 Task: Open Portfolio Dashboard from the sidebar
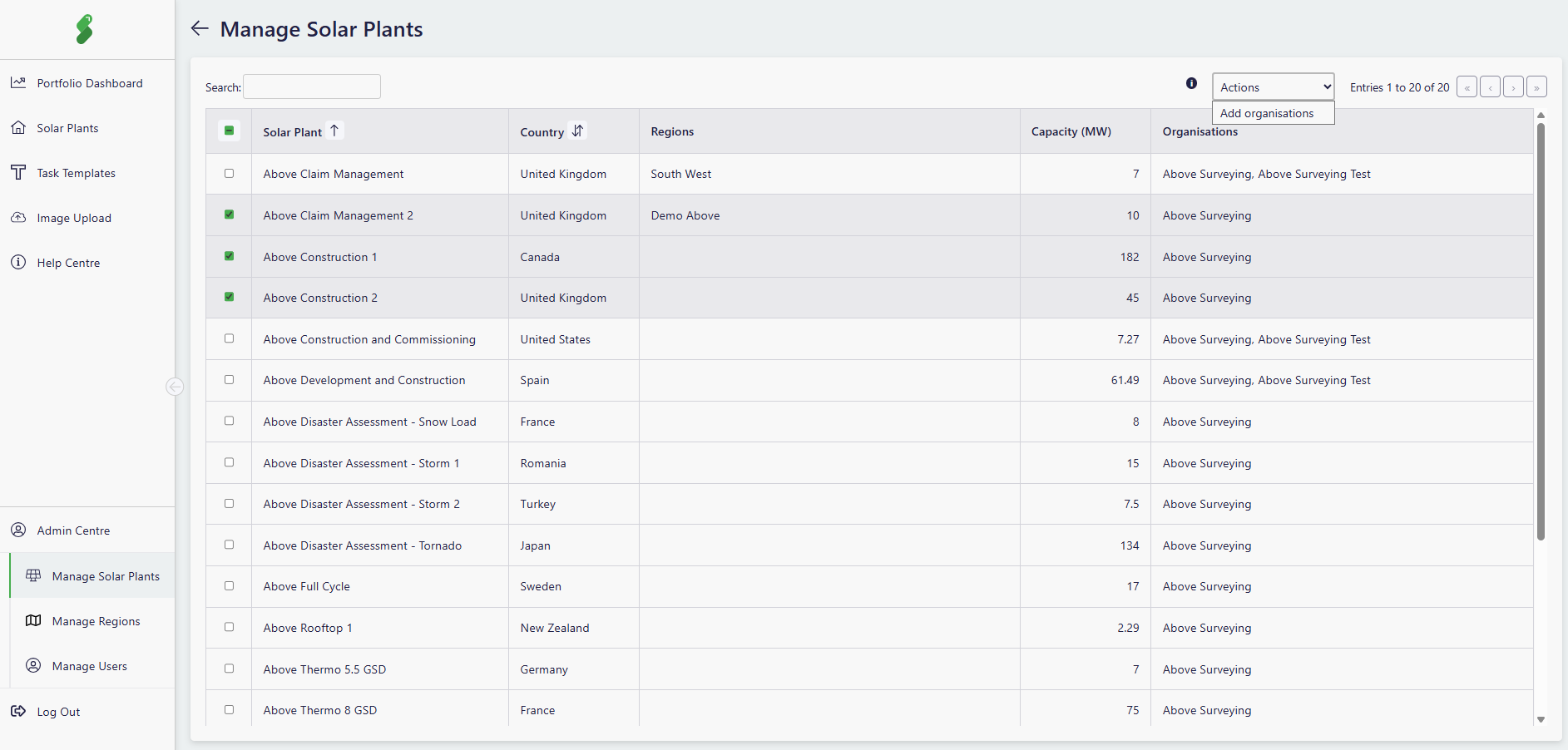(89, 83)
